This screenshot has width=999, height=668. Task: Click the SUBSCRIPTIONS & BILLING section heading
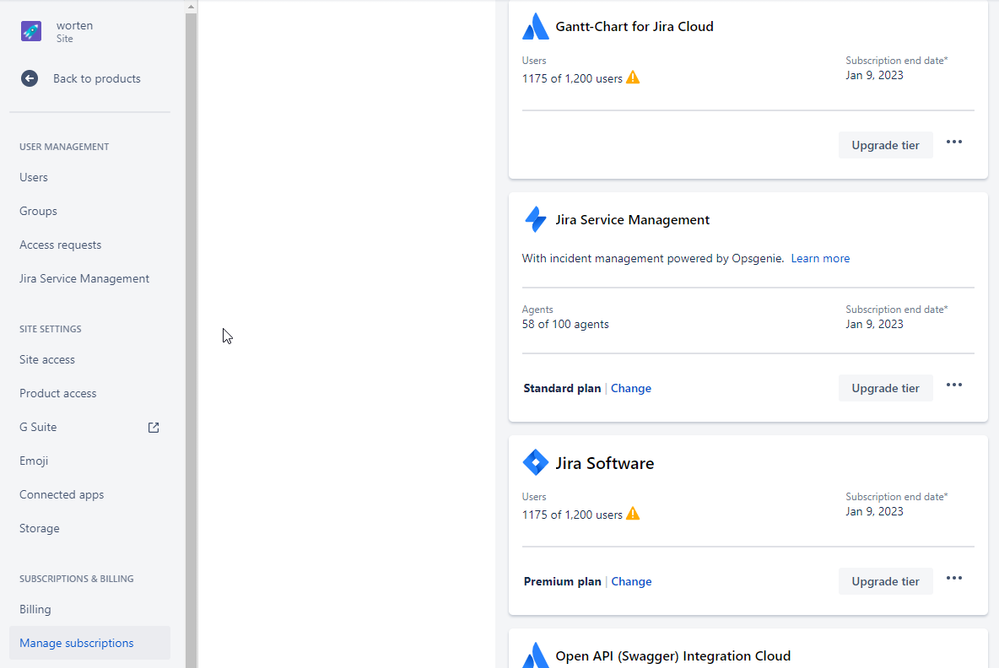pyautogui.click(x=76, y=579)
